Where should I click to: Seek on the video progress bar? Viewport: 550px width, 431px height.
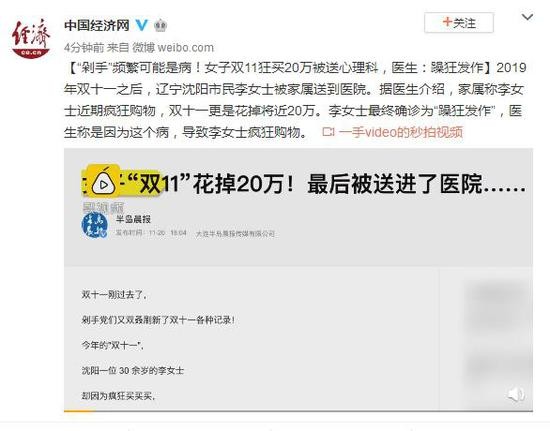click(298, 410)
